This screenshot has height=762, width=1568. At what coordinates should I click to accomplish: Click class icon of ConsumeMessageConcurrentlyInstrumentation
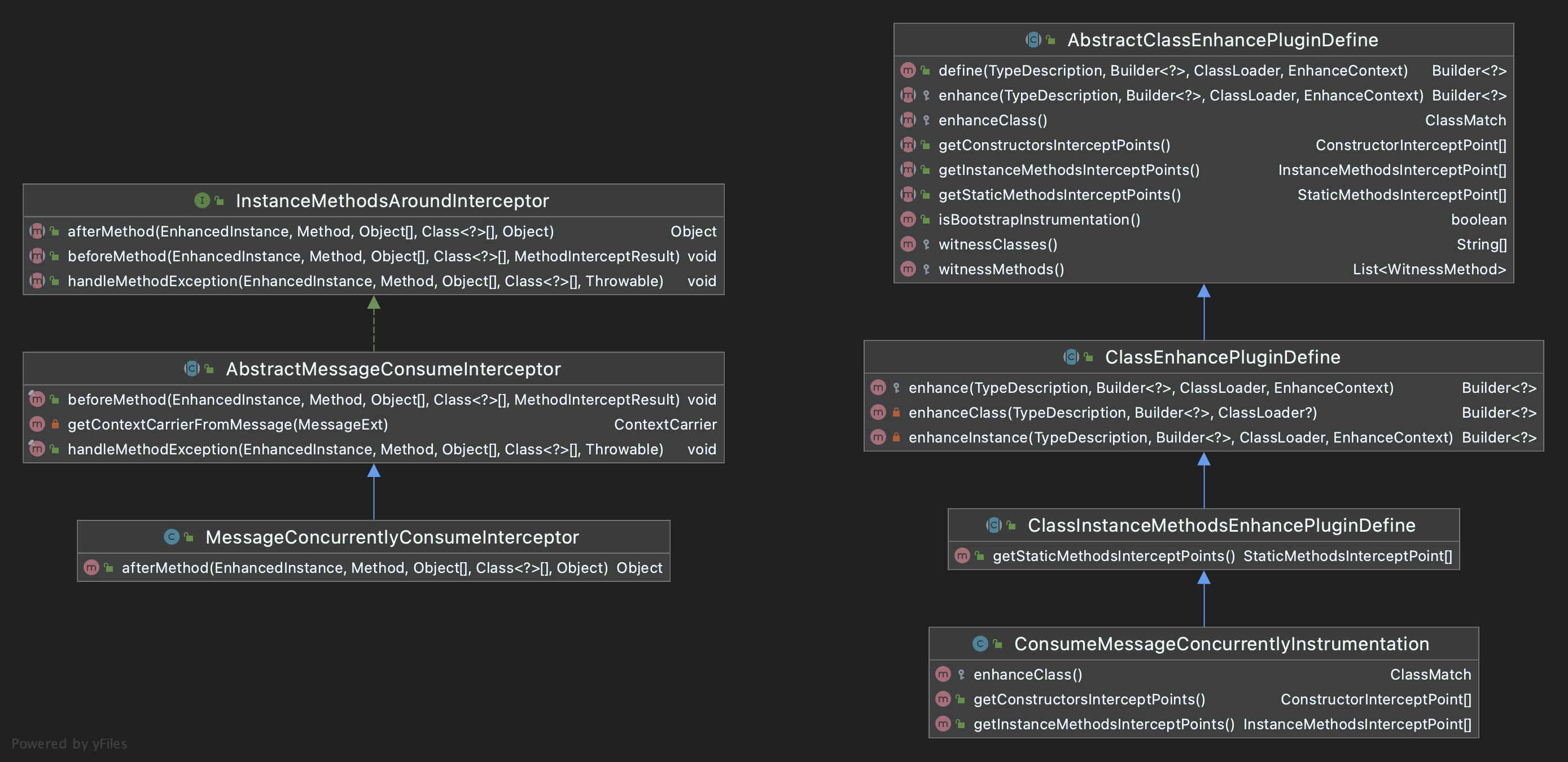click(x=980, y=643)
